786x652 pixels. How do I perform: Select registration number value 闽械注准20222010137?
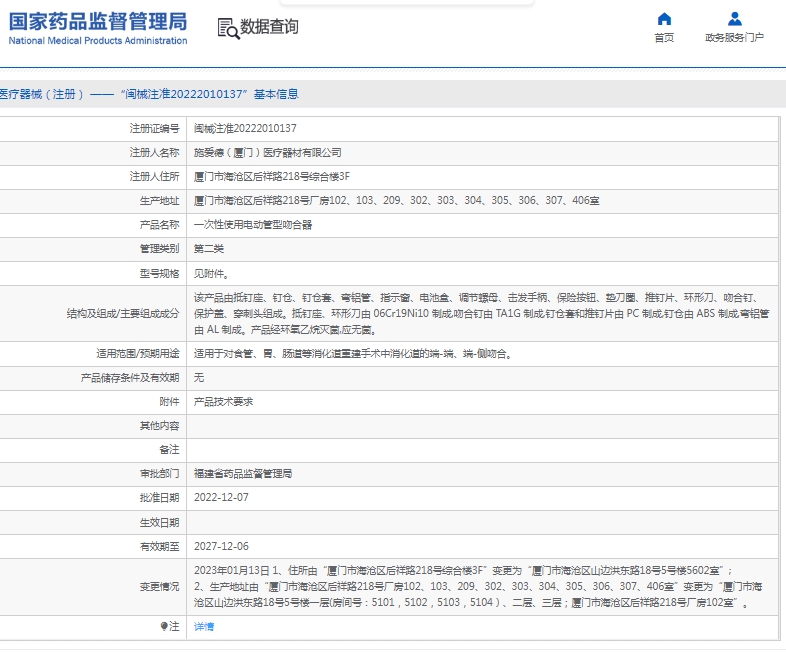click(x=245, y=128)
